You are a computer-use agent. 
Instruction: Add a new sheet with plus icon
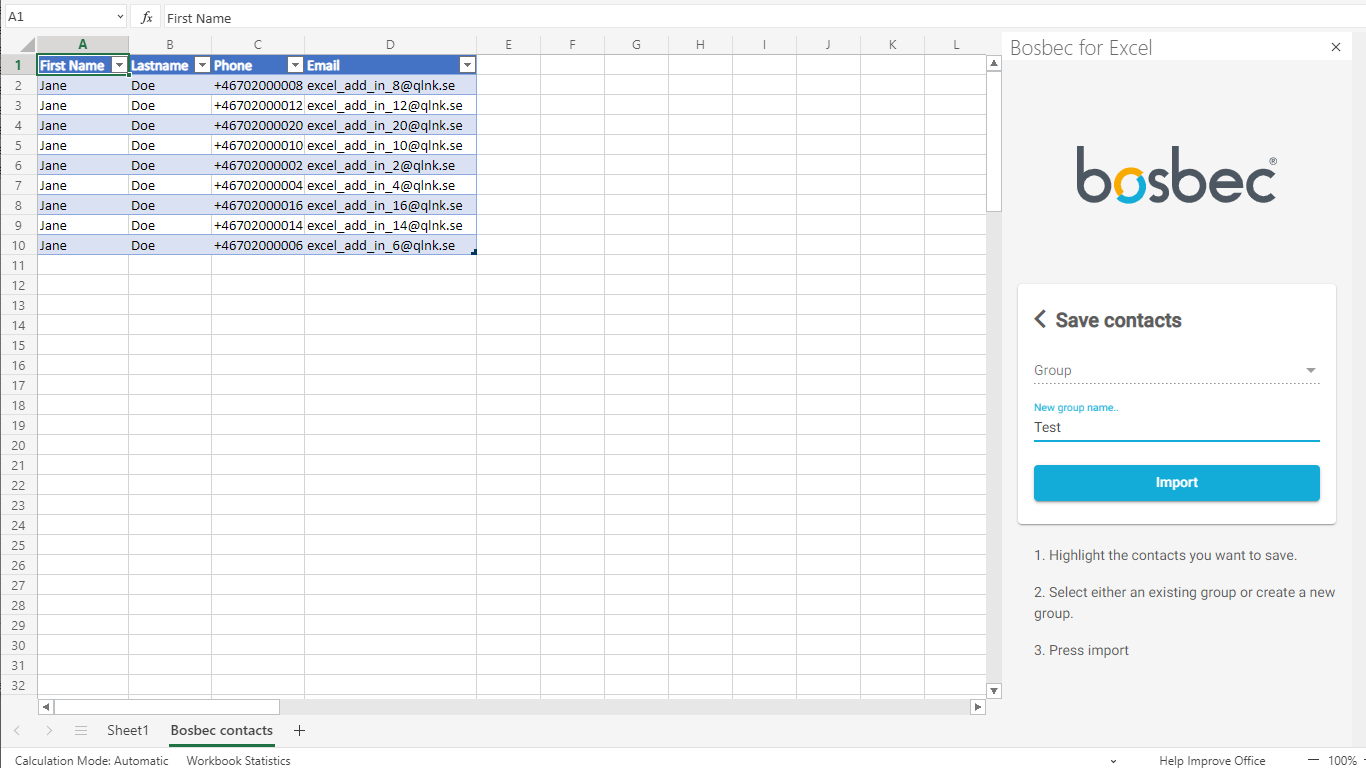(299, 731)
